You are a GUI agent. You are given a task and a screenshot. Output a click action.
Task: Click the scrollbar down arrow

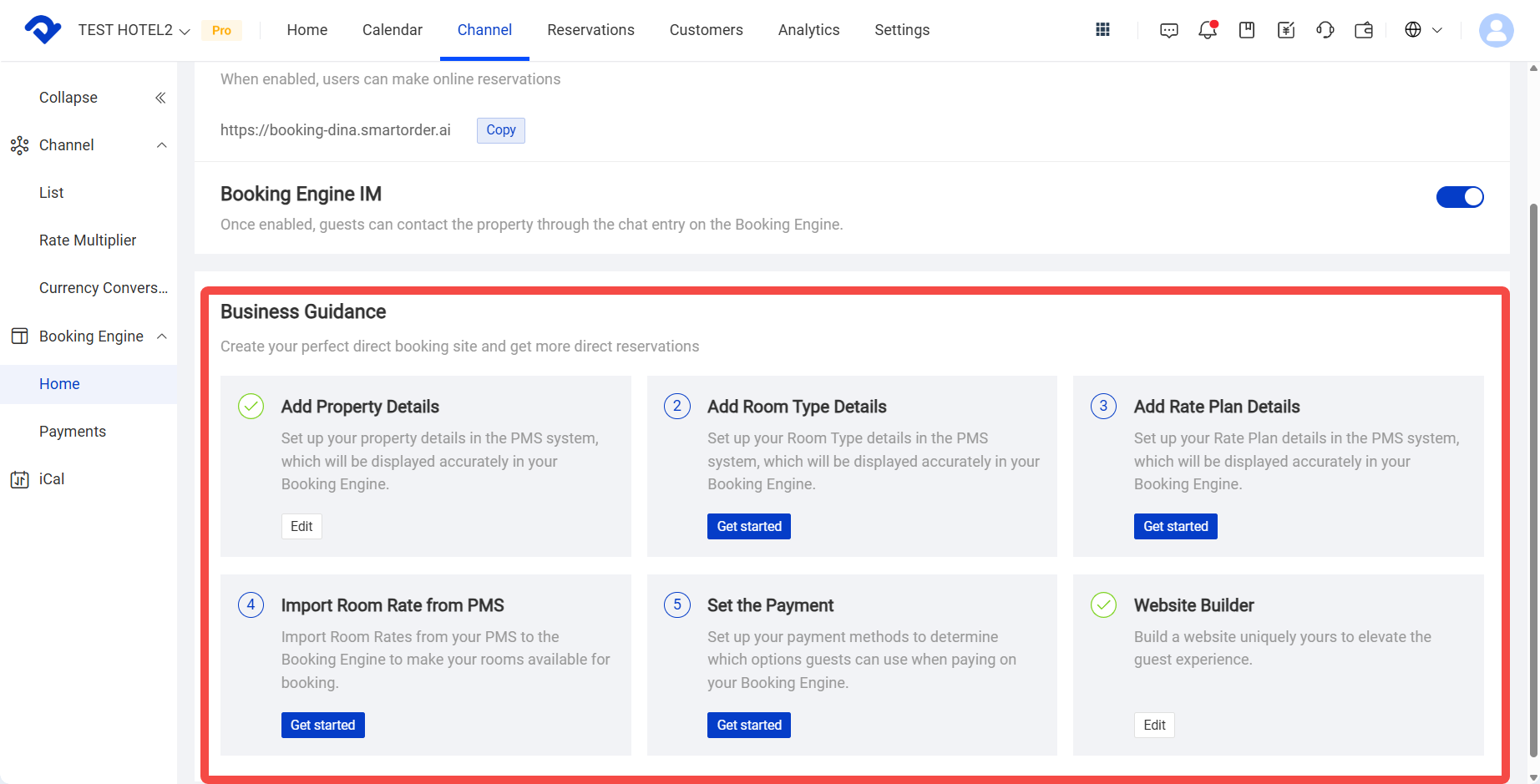pyautogui.click(x=1533, y=777)
